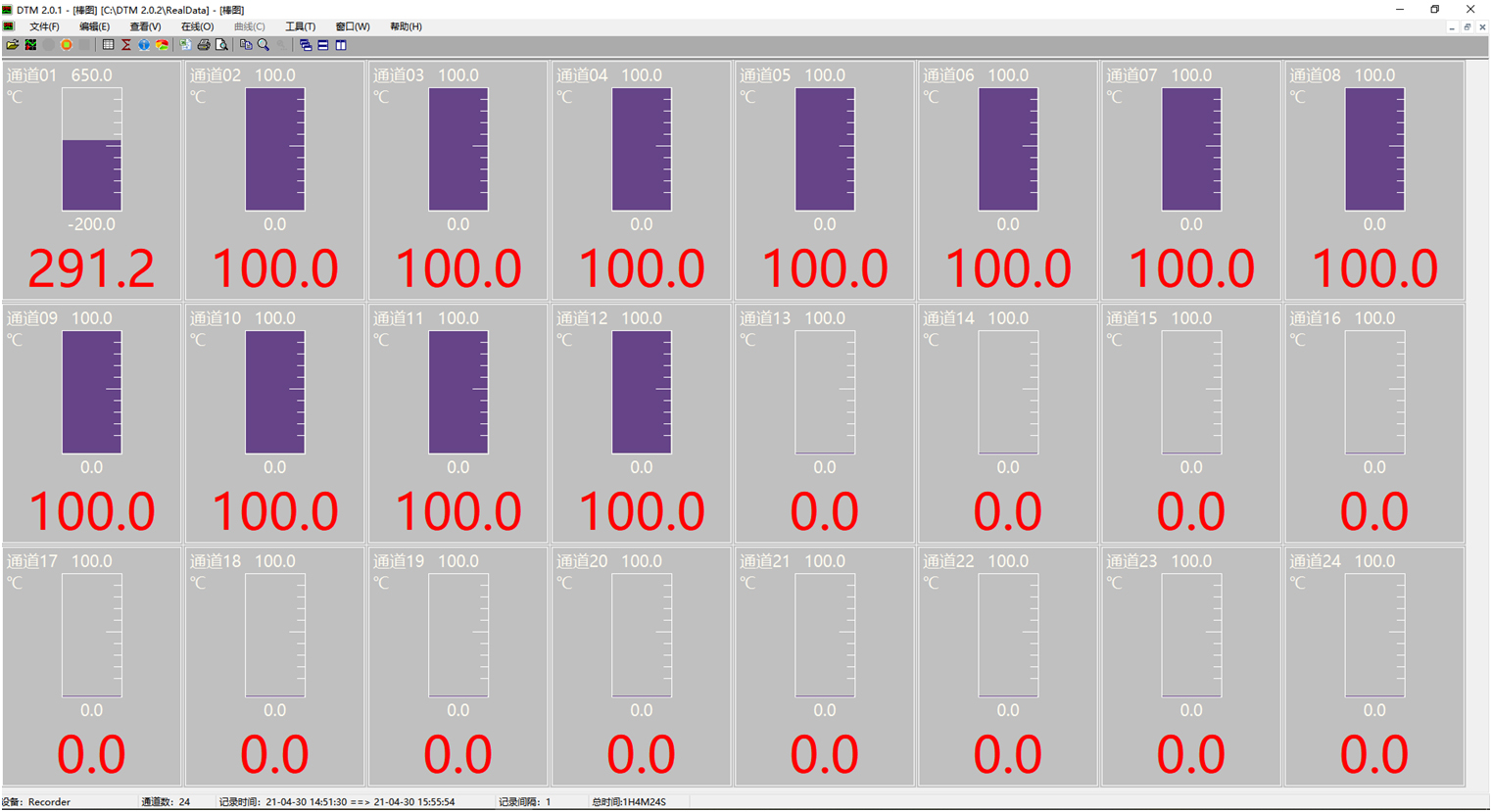The height and width of the screenshot is (812, 1492).
Task: Click the export to Excel icon
Action: pyautogui.click(x=185, y=45)
